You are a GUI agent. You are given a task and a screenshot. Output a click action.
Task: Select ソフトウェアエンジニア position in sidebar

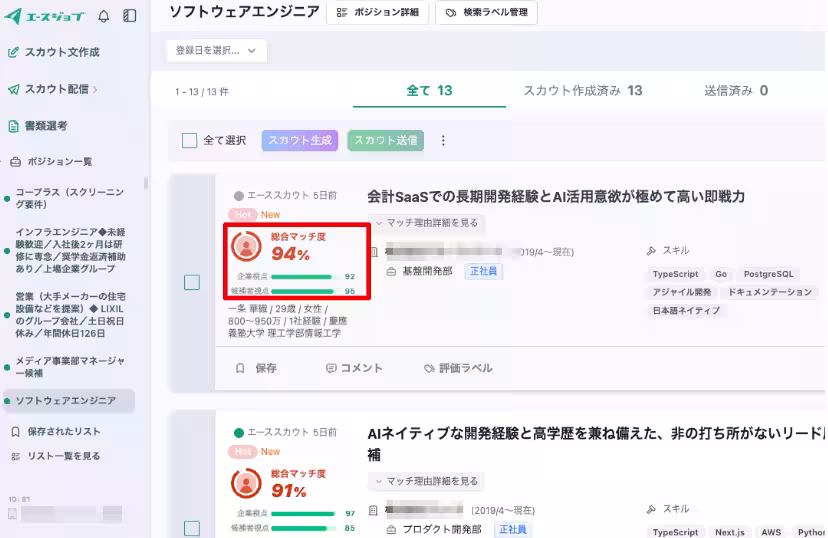coord(69,401)
